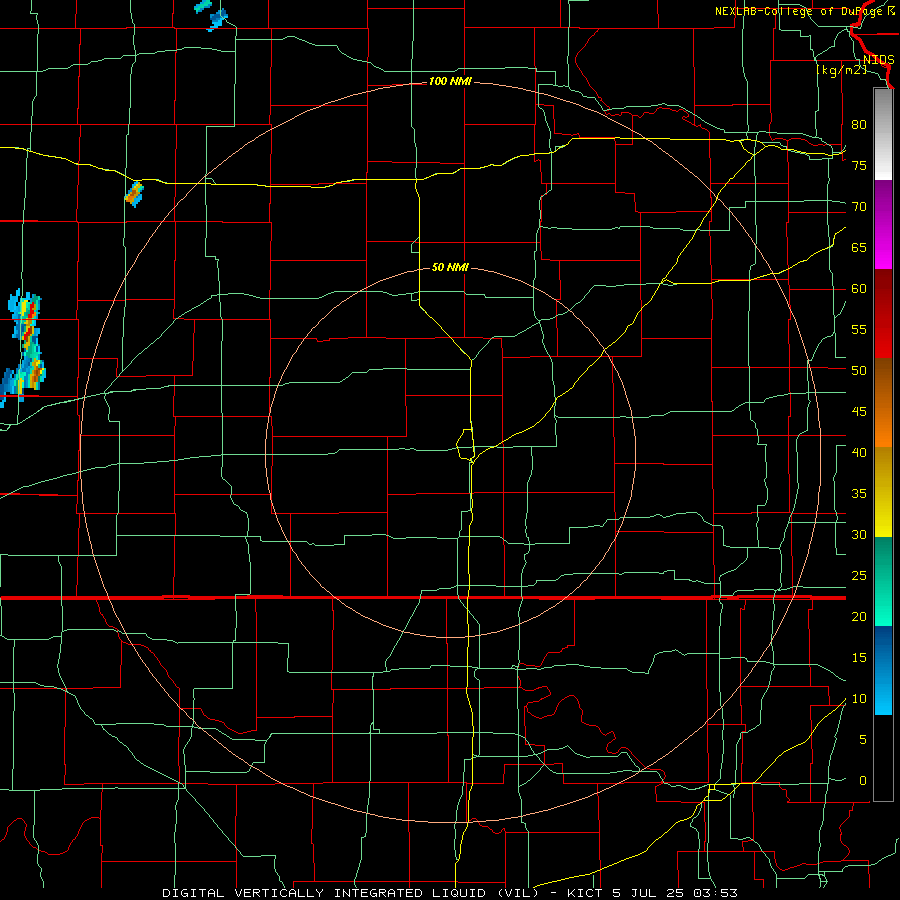Click the 03:53 timestamp in the caption
This screenshot has width=900, height=900.
(718, 893)
